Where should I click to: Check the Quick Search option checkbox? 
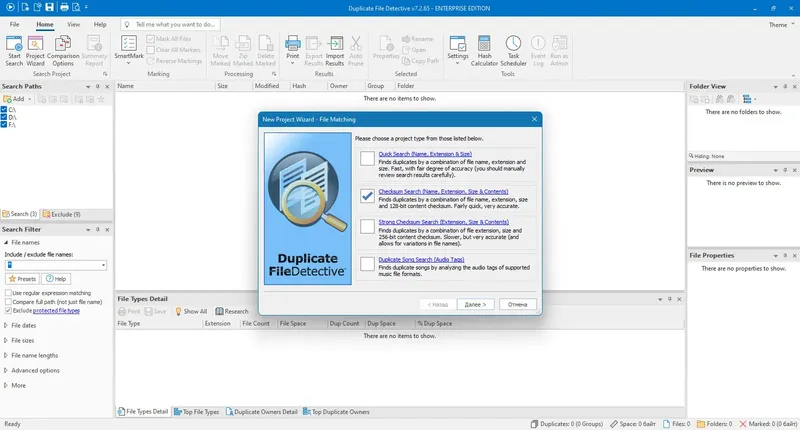pos(367,159)
